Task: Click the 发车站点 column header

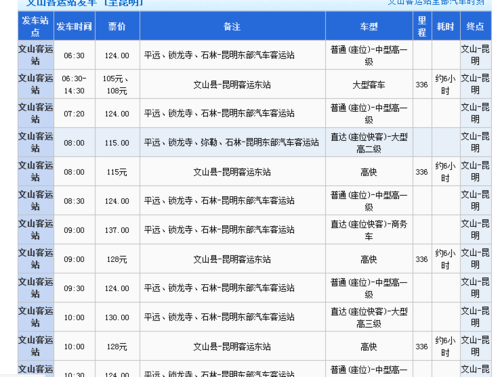Action: point(35,26)
